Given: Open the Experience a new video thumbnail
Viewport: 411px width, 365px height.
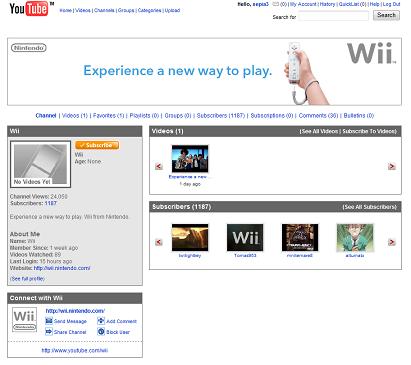Looking at the screenshot, I should click(x=190, y=159).
